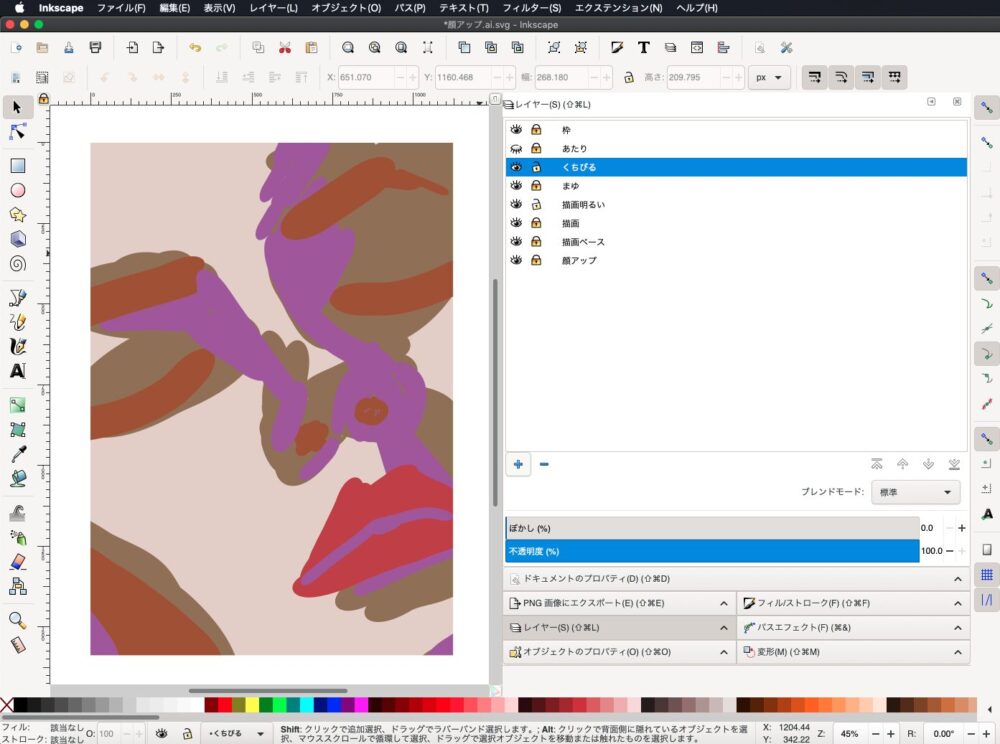1000x744 pixels.
Task: Choose the spiral drawing tool
Action: click(17, 264)
